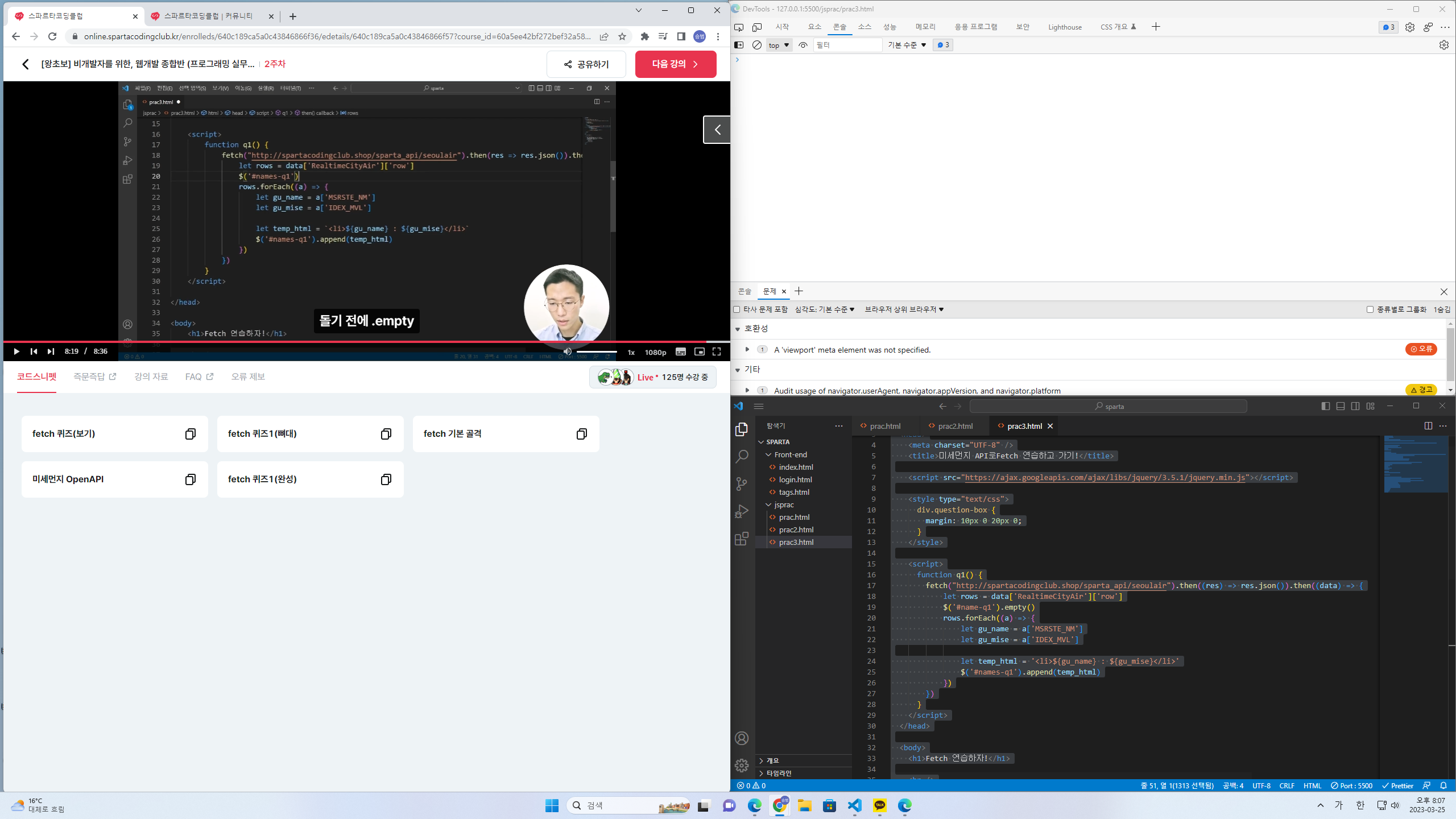Toggle DevTools device emulation icon
Screen dimensions: 1456x819
coord(757,27)
